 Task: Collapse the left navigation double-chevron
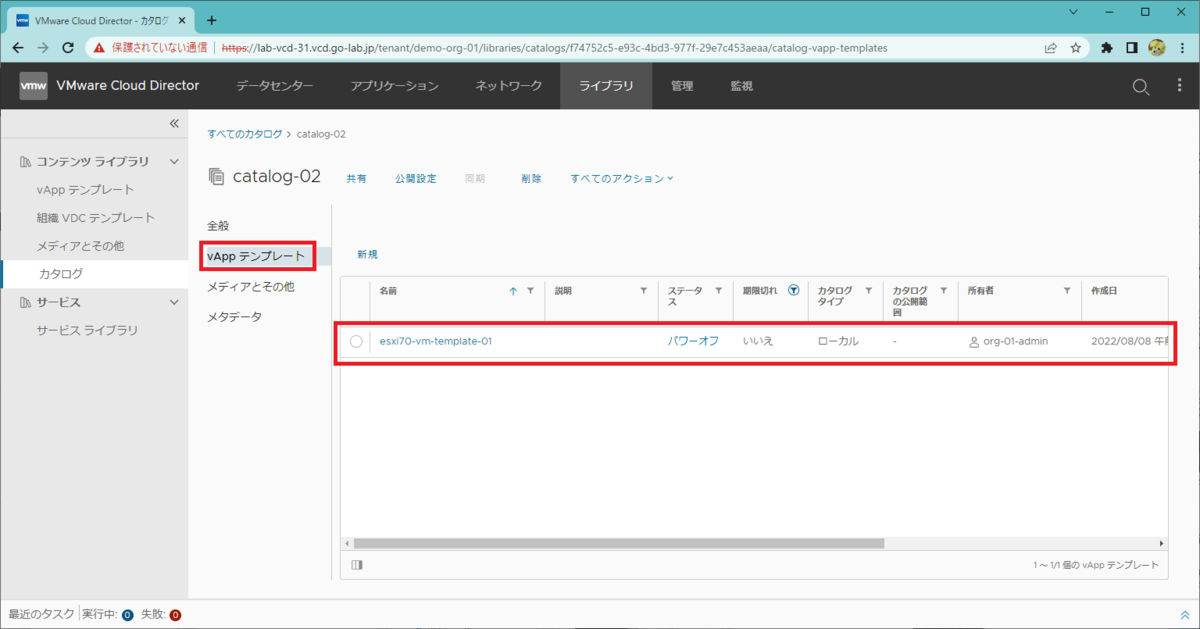coord(174,123)
